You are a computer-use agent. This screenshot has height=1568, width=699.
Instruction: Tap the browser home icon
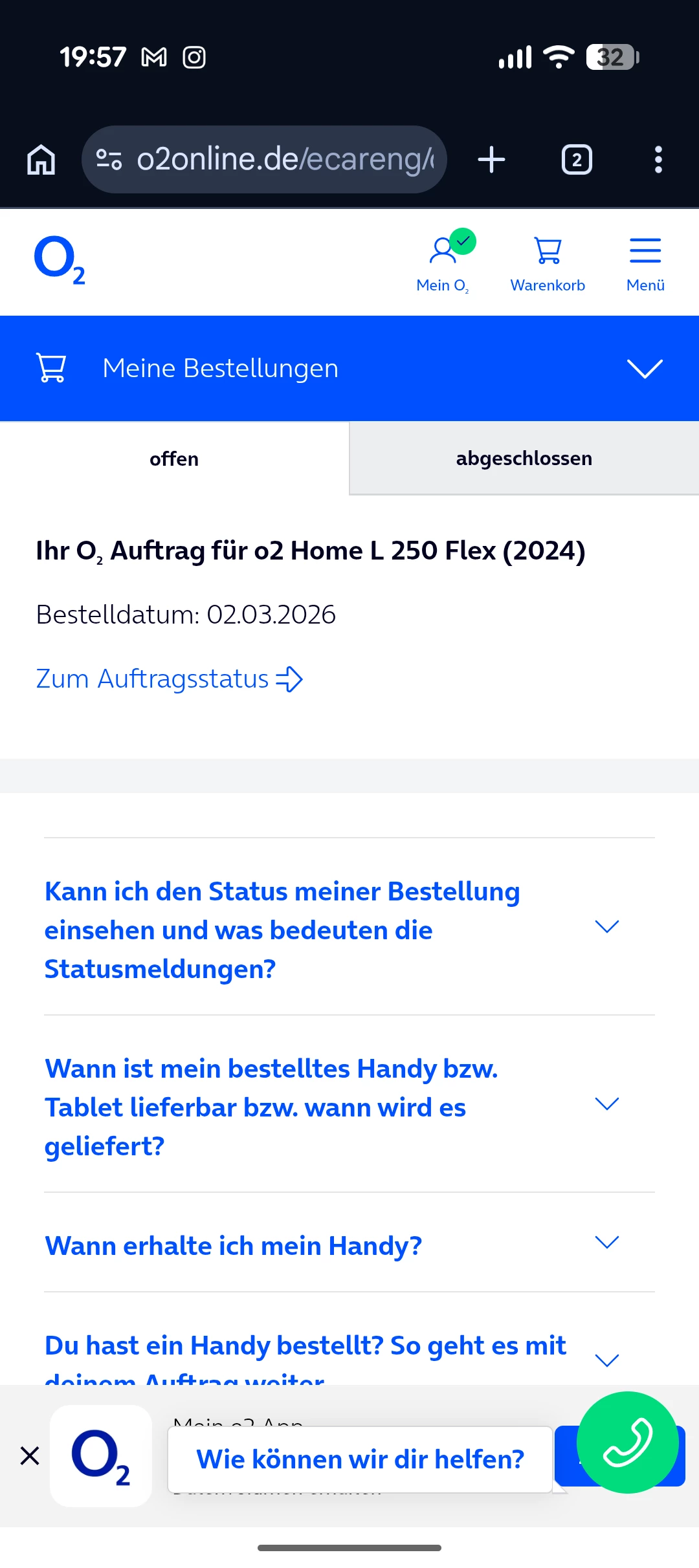(41, 159)
